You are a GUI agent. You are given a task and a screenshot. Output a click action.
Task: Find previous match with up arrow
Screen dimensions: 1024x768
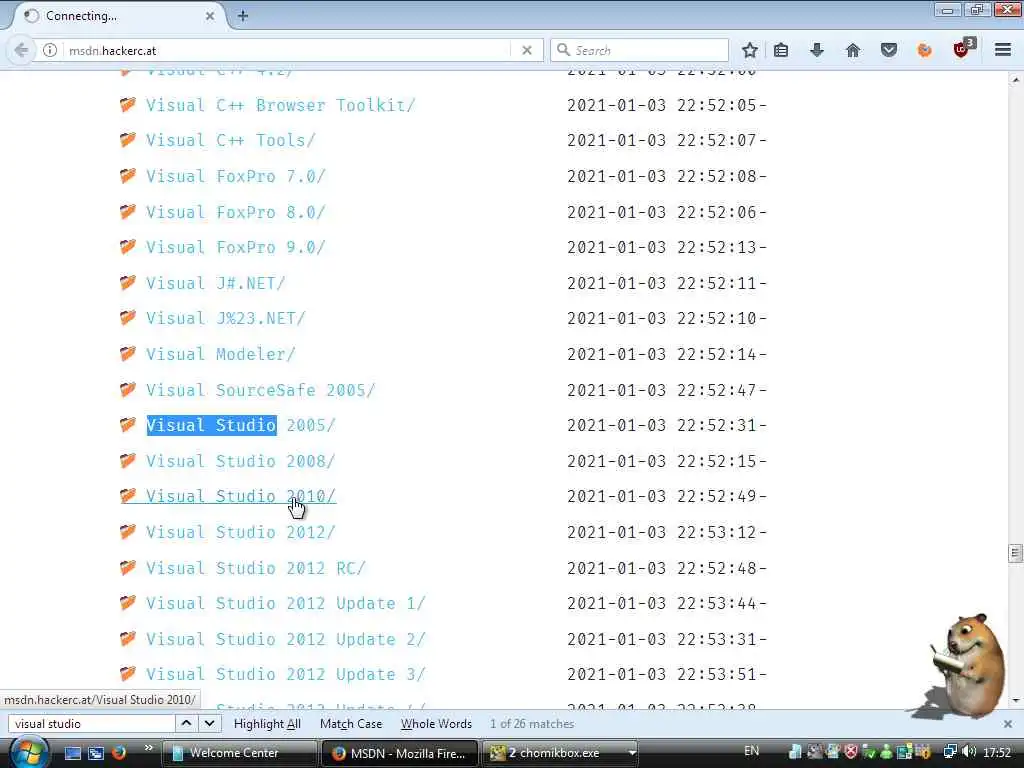(186, 724)
